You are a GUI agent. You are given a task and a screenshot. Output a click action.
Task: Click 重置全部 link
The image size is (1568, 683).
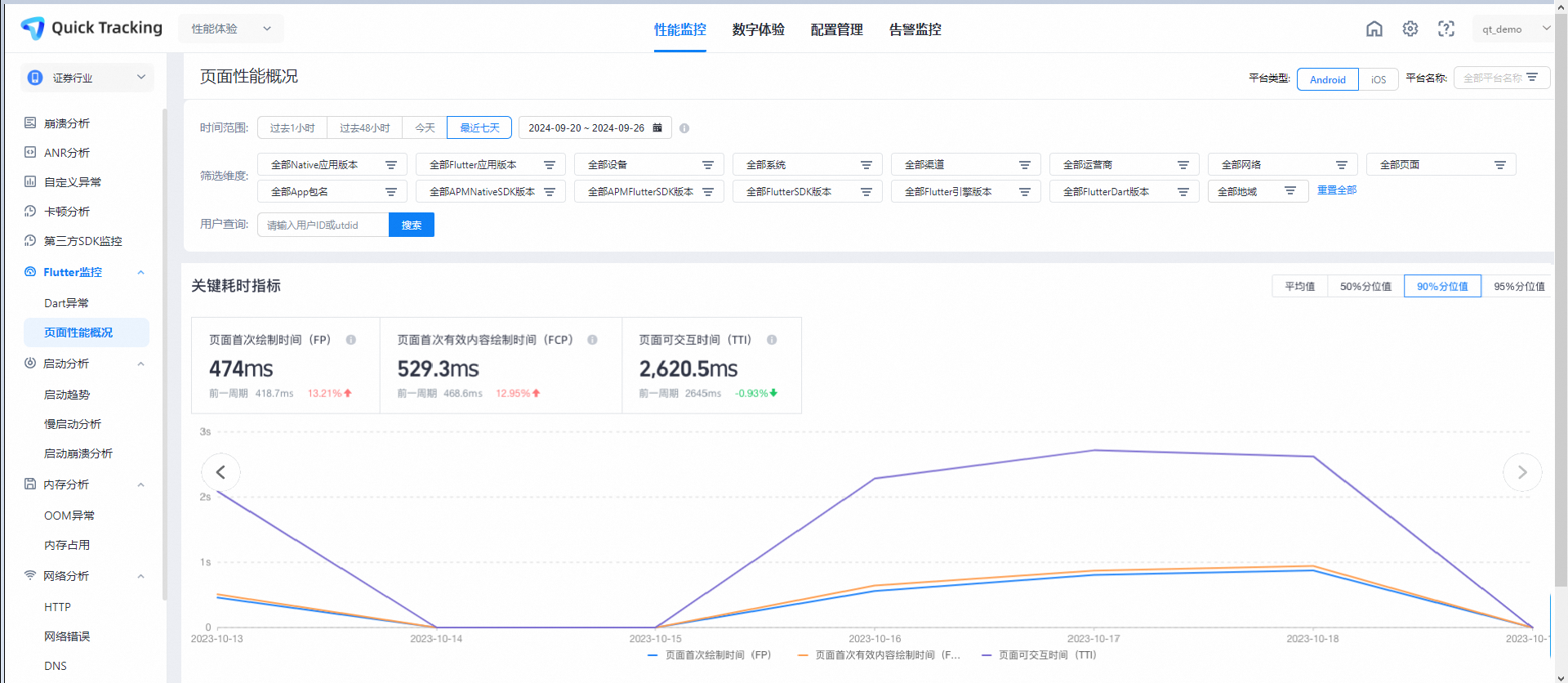tap(1337, 190)
